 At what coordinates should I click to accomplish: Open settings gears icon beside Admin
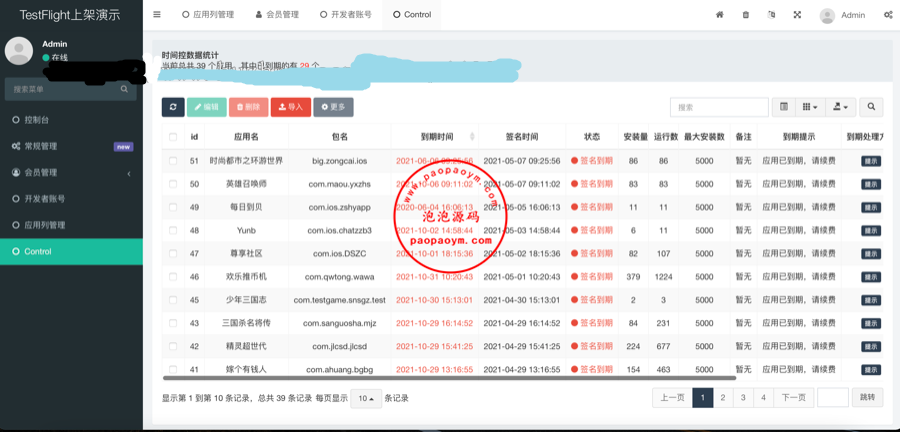(888, 15)
